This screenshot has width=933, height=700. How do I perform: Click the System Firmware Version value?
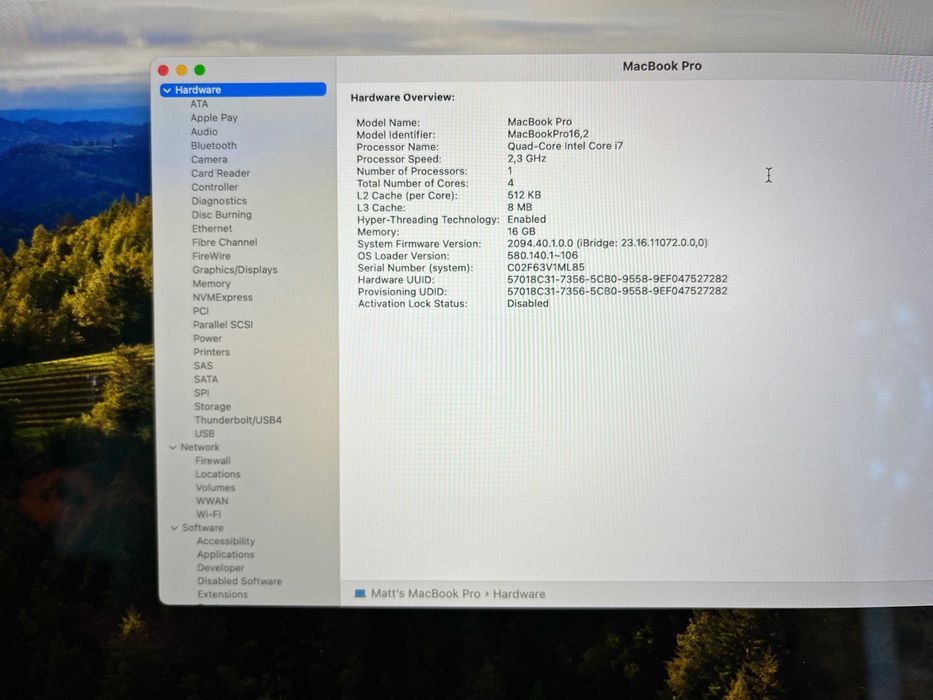[x=608, y=243]
